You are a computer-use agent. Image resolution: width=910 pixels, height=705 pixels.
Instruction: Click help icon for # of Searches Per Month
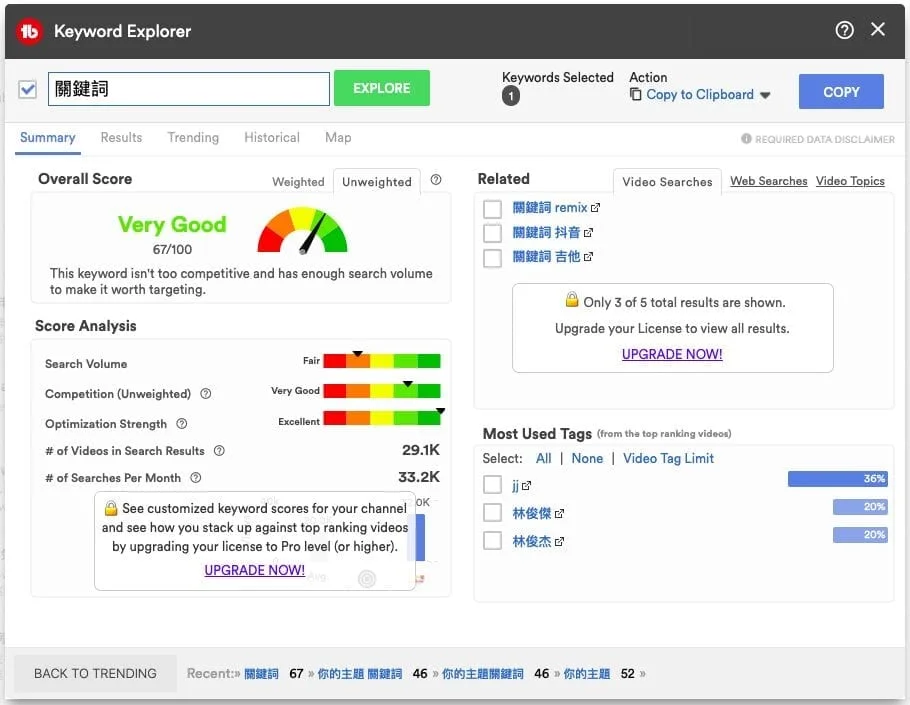click(196, 478)
